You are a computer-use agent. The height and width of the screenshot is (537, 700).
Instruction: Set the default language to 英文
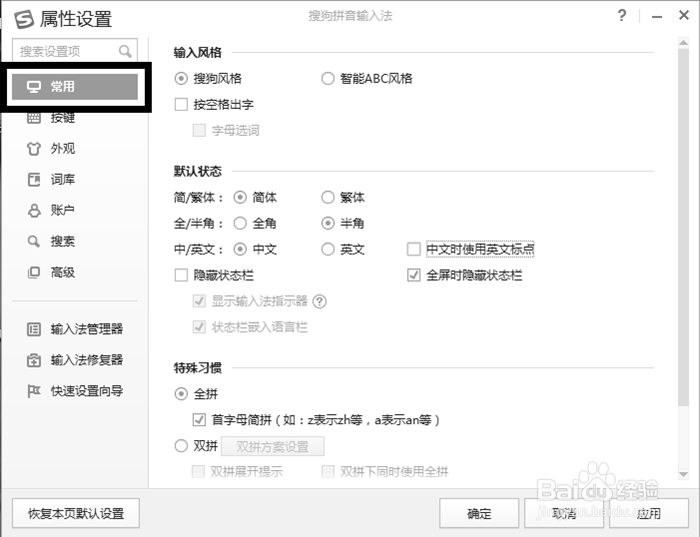tap(328, 249)
